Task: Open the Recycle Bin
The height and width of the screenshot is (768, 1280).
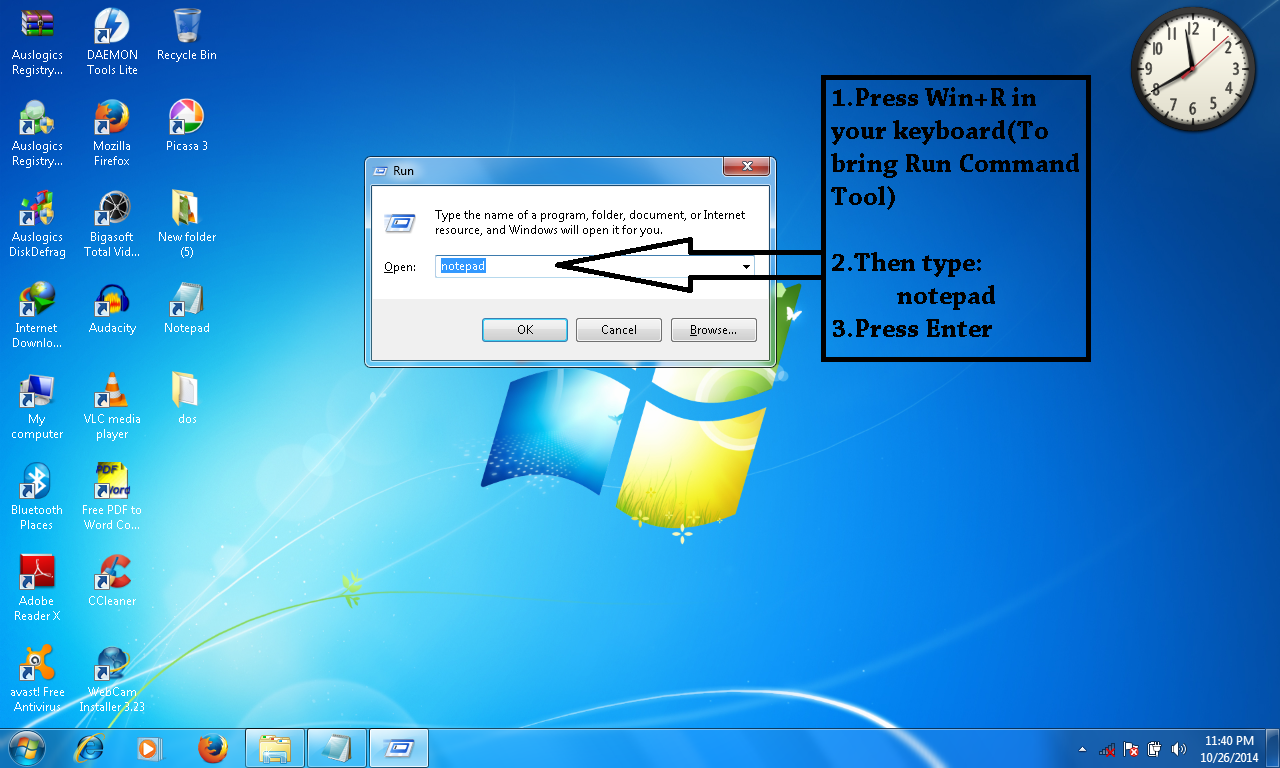Action: point(187,35)
